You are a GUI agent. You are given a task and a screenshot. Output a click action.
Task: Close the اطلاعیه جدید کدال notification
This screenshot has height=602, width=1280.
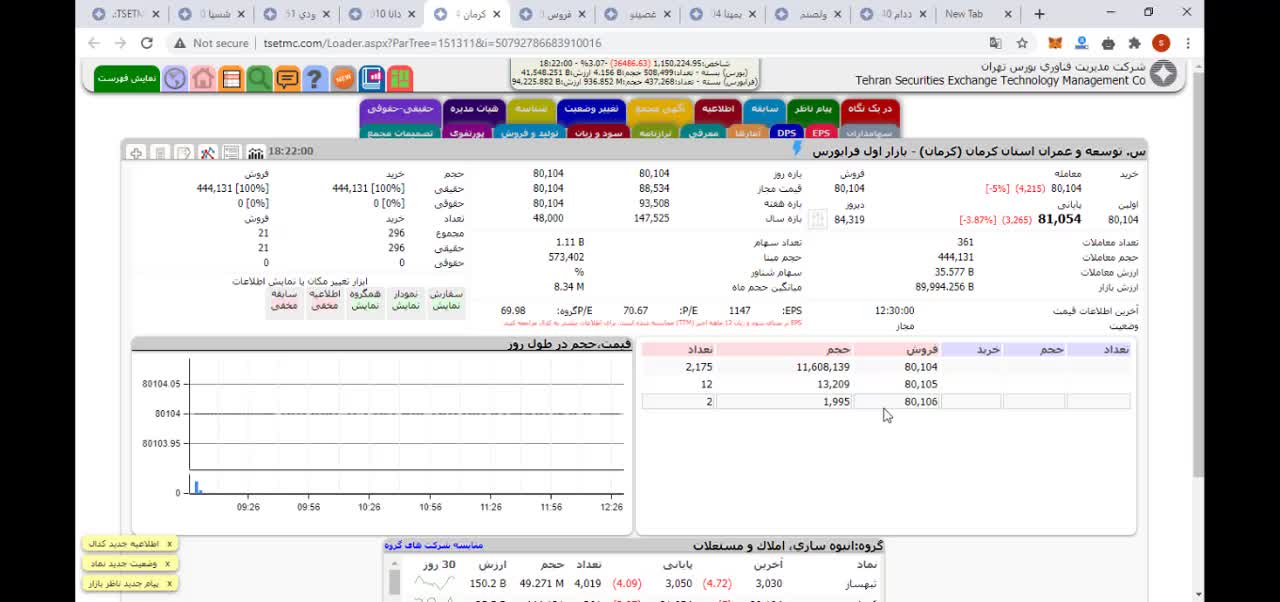[170, 544]
